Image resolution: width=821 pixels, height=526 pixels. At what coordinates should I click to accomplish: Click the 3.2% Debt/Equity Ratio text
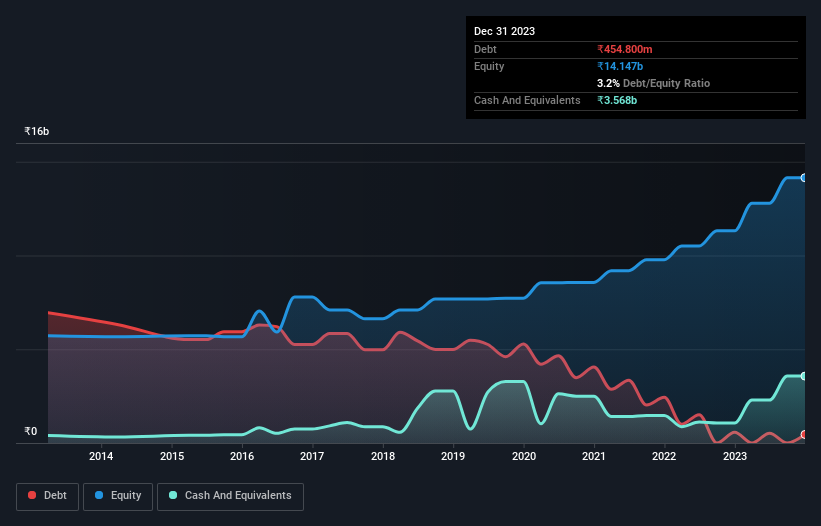tap(653, 83)
